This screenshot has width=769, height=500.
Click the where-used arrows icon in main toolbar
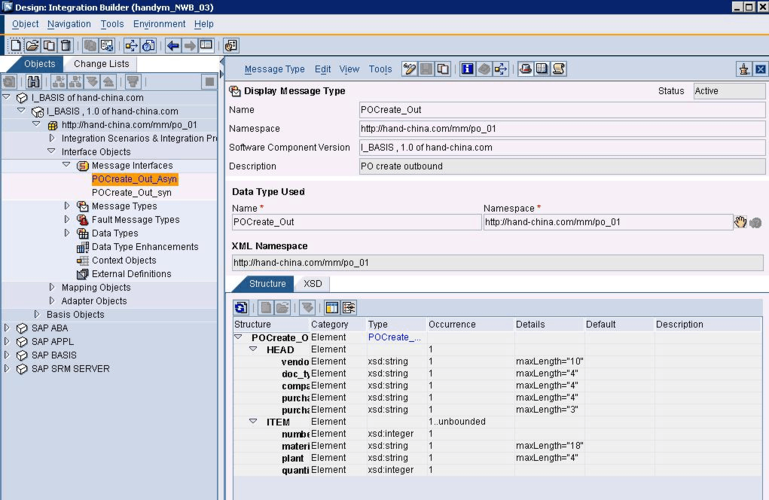tap(131, 46)
